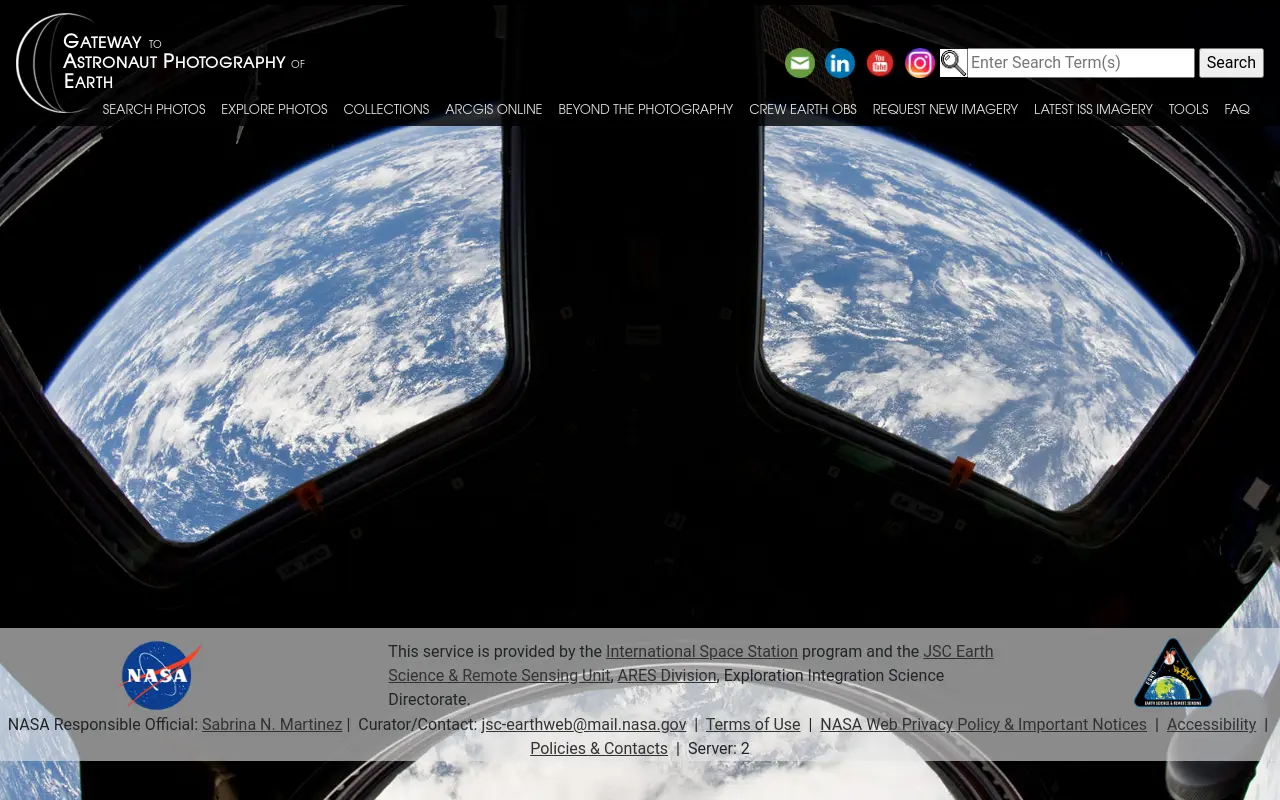1280x800 pixels.
Task: Click the Earth Science & Remote Sensing triangle logo
Action: 1173,672
